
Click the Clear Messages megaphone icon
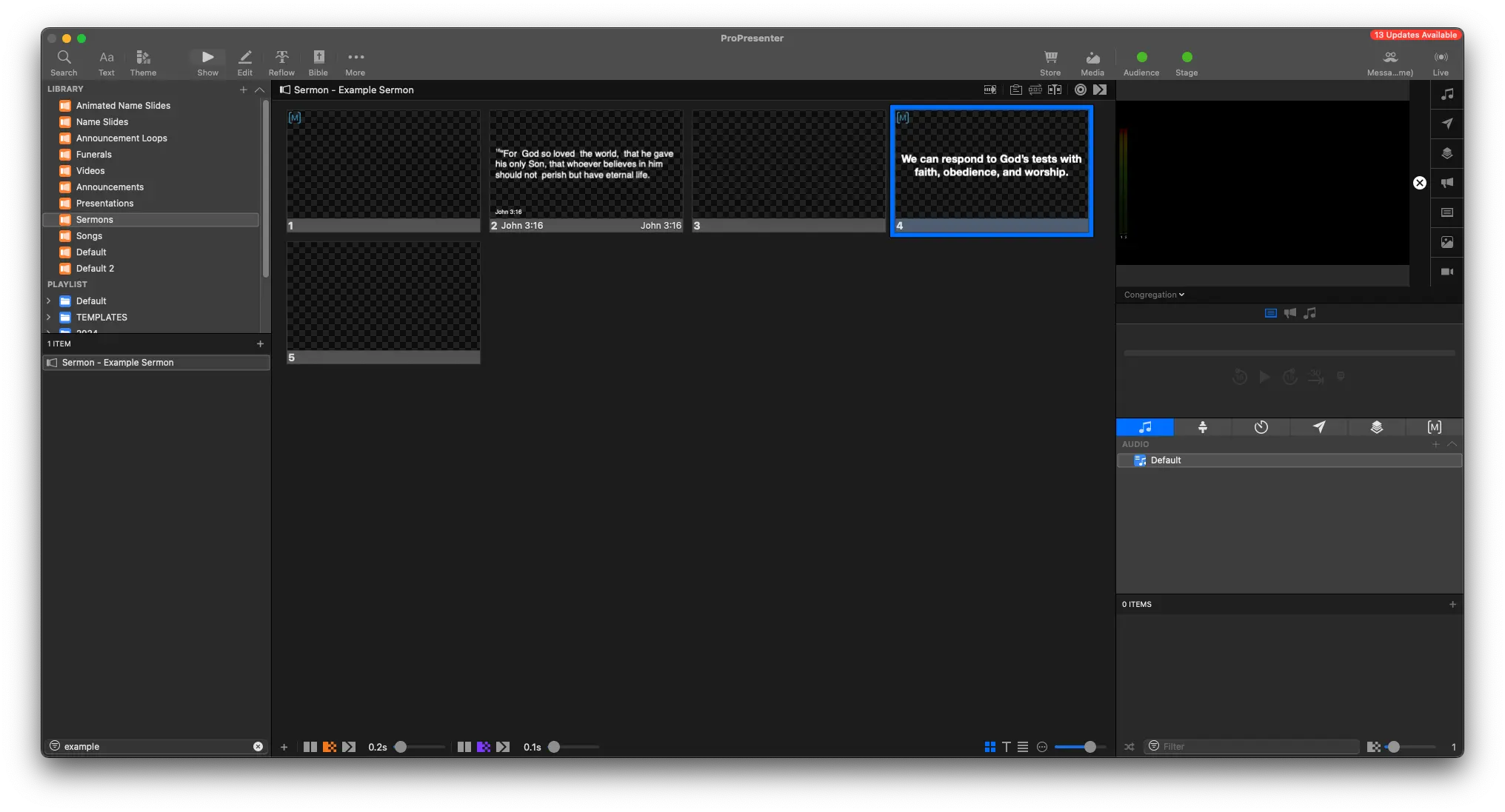point(1446,183)
